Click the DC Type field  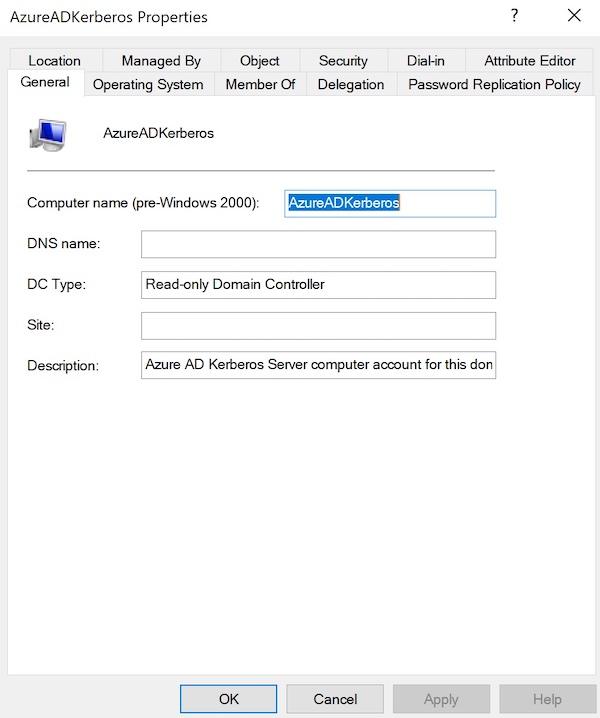[x=318, y=285]
